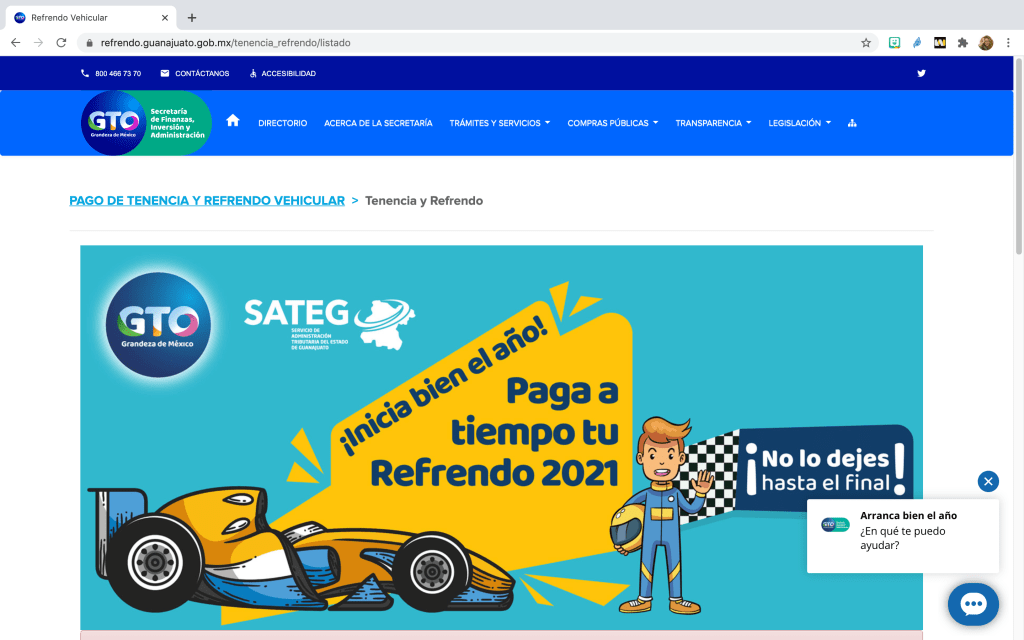Open the chat bubble button
Screen dimensions: 1024x640
[973, 604]
